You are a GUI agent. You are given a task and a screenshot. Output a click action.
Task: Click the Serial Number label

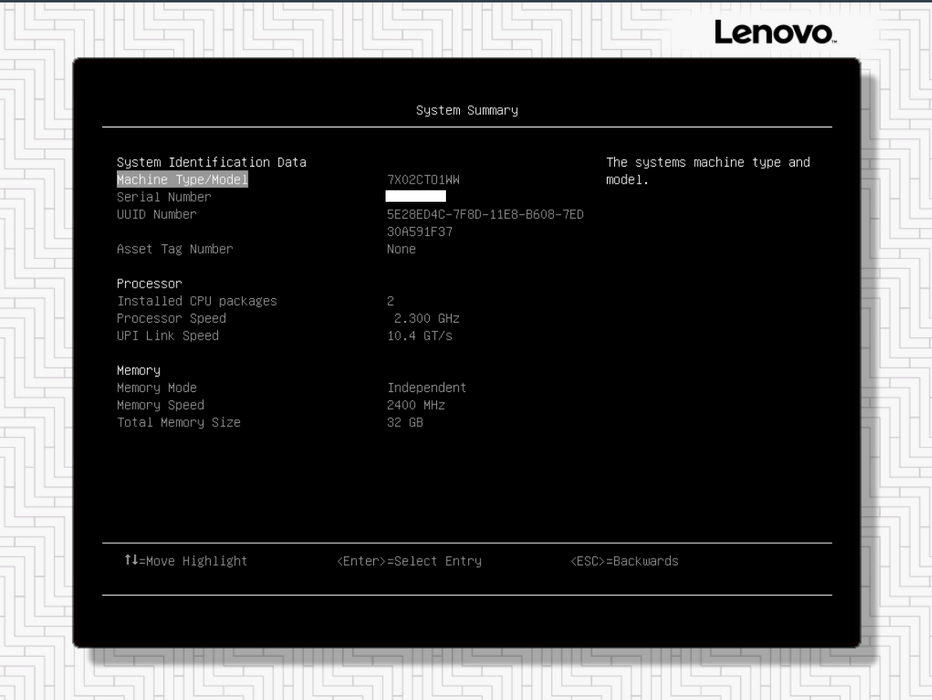[x=163, y=197]
